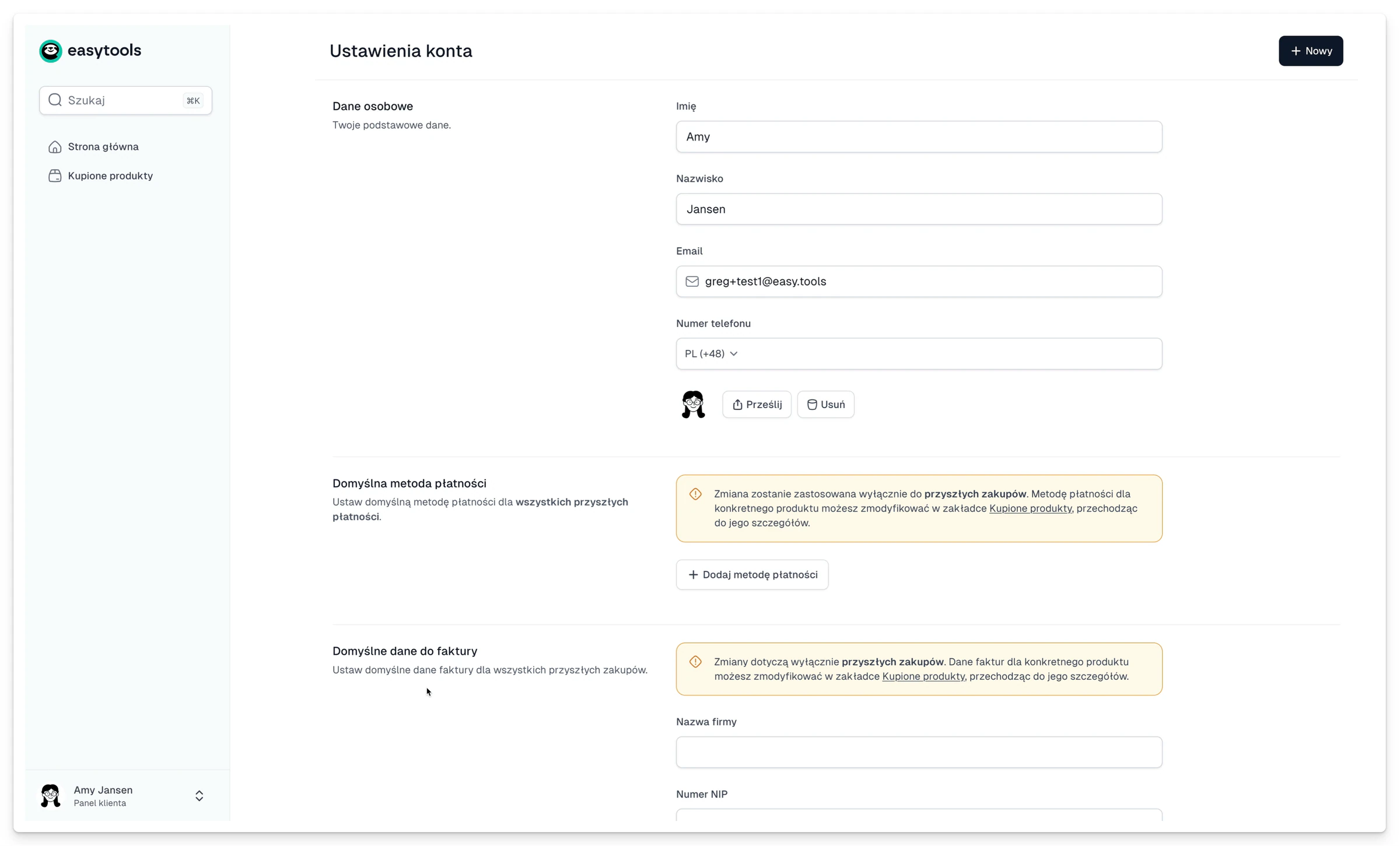
Task: Click the search magnifier icon
Action: click(55, 100)
